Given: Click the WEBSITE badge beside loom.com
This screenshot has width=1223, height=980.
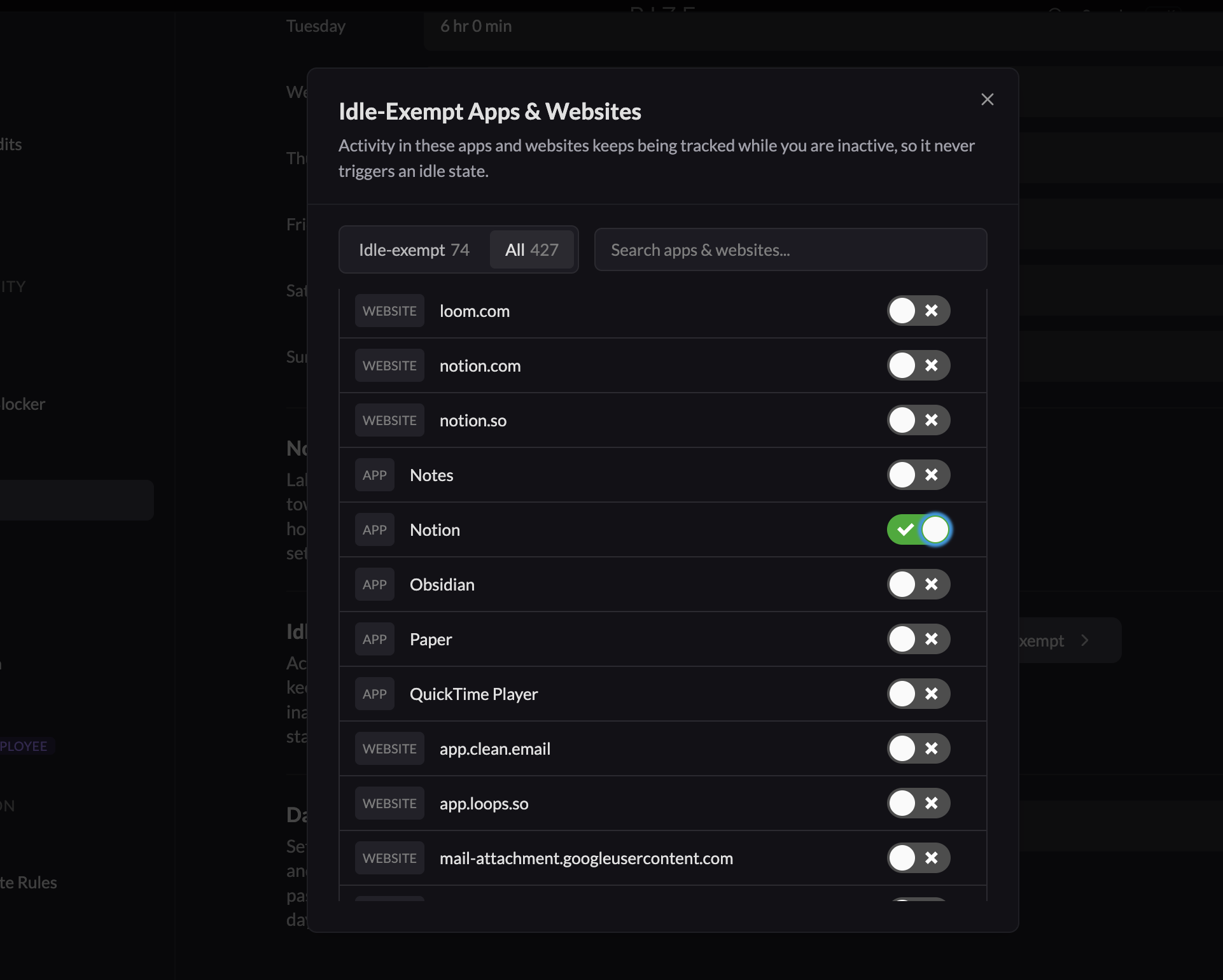Looking at the screenshot, I should [x=389, y=311].
